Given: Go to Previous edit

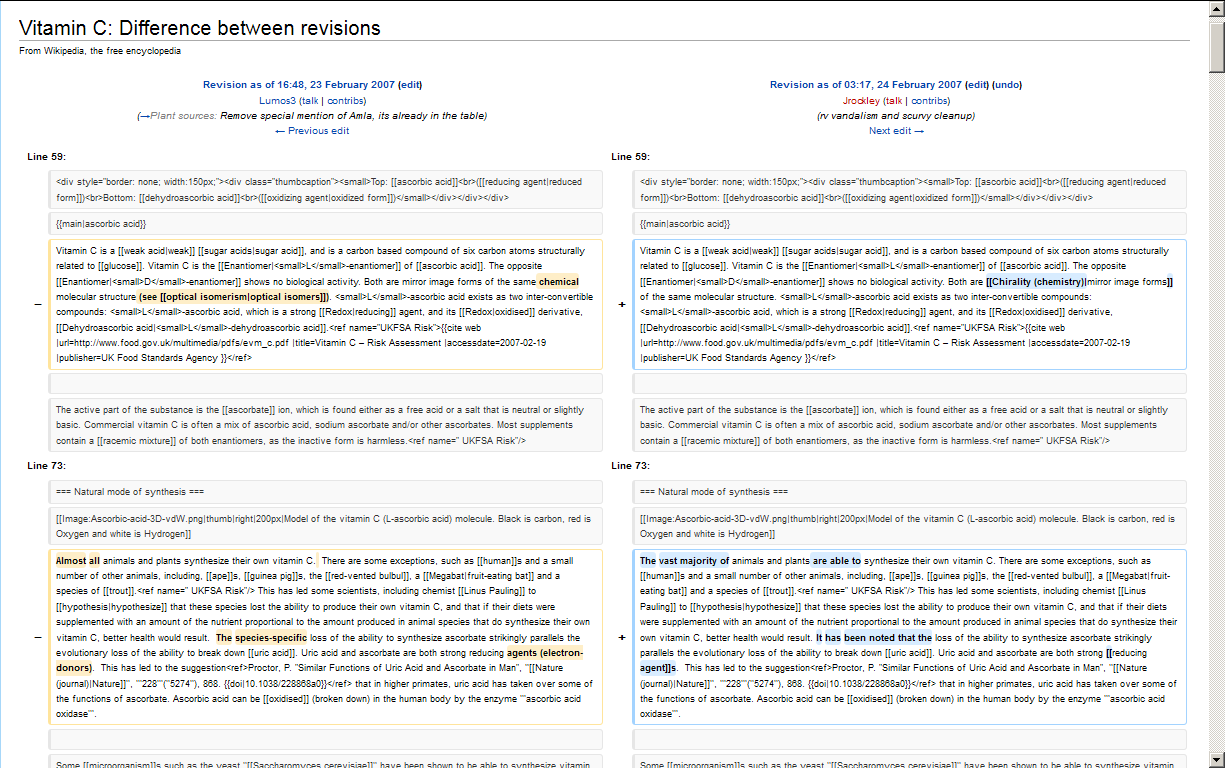Looking at the screenshot, I should pos(312,131).
